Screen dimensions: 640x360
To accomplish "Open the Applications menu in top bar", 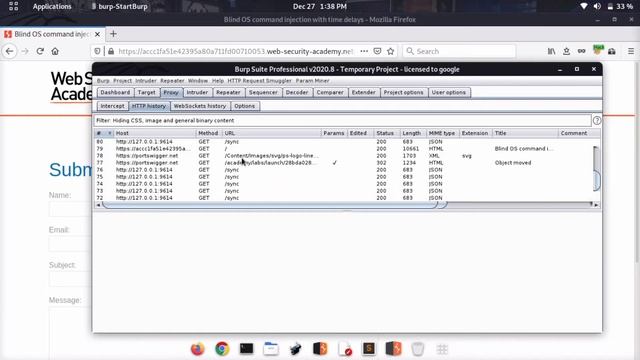I will [52, 7].
